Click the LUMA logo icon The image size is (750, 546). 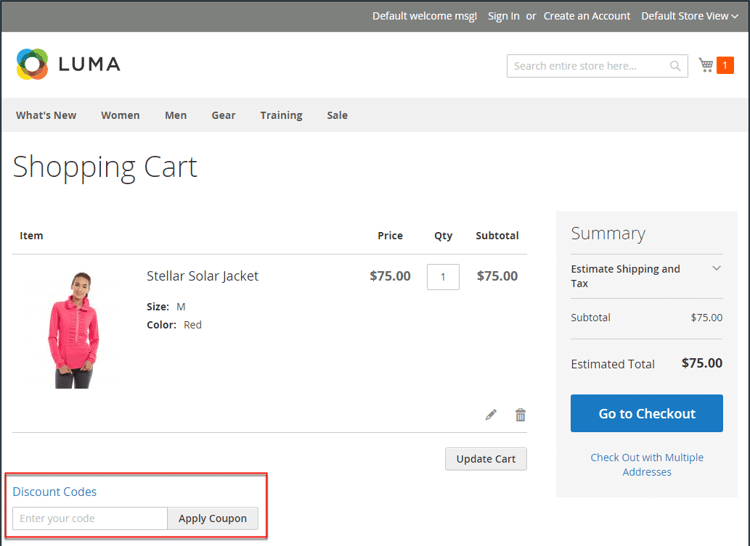point(32,64)
